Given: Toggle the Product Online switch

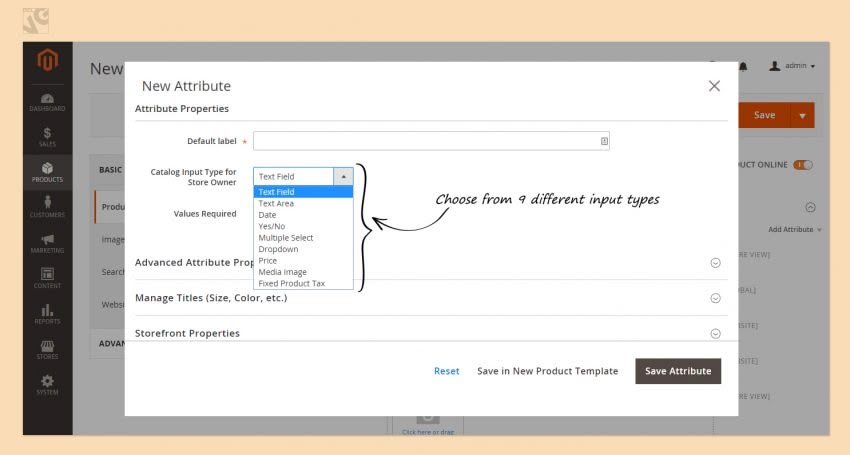Looking at the screenshot, I should [x=803, y=165].
